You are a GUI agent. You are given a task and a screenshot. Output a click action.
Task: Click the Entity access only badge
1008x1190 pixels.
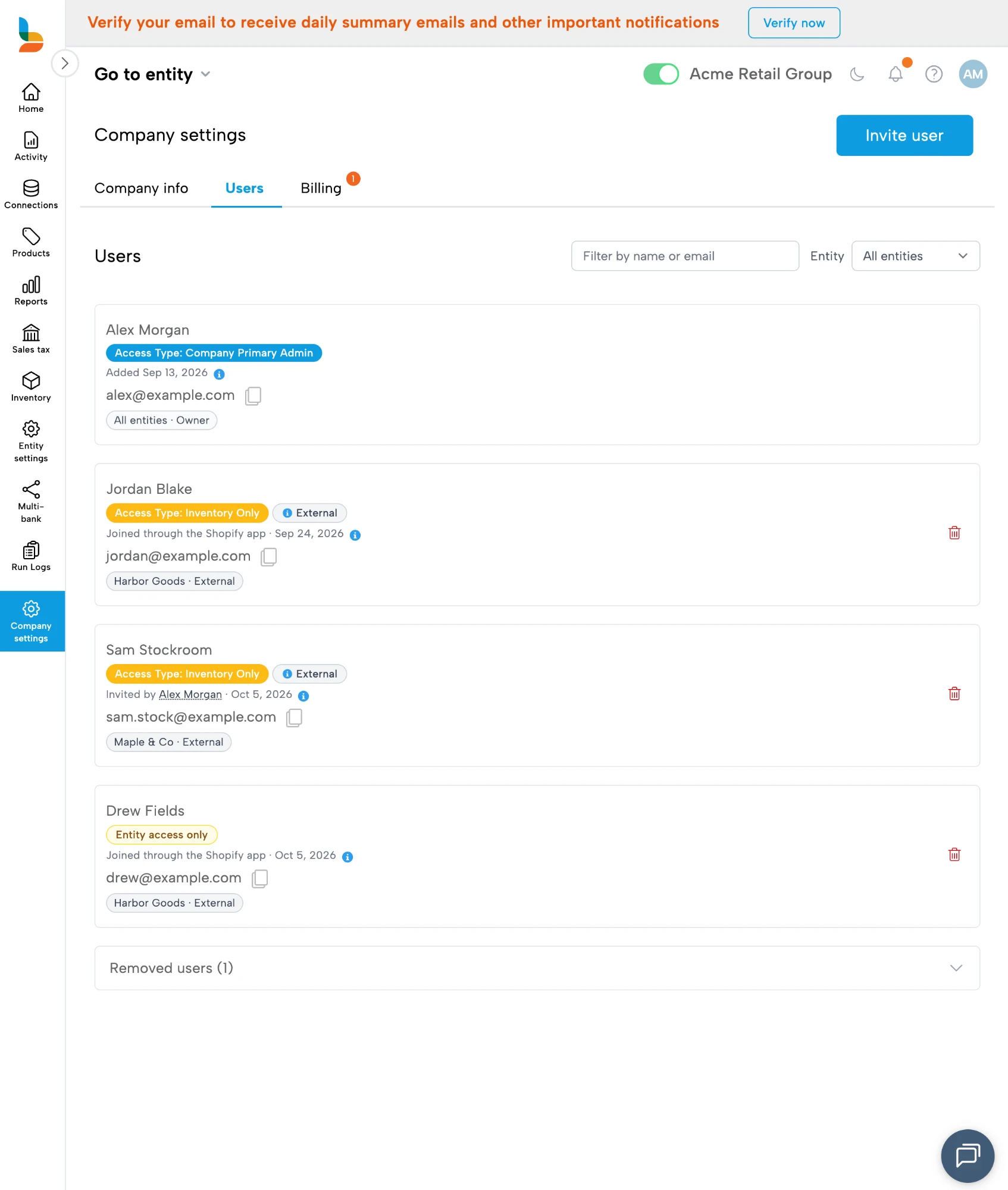pos(162,835)
